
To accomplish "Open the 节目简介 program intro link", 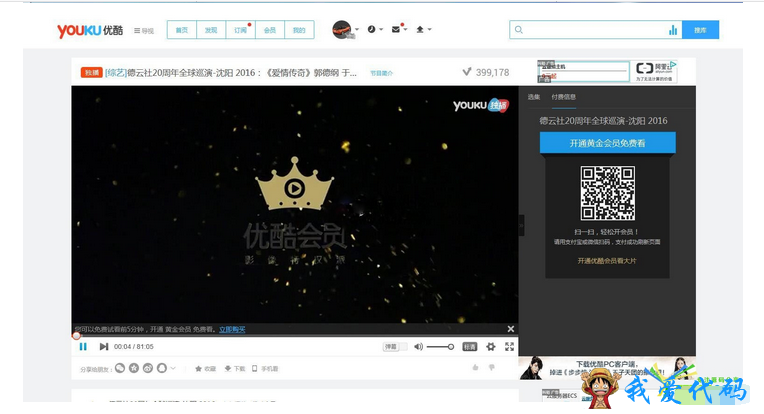I will point(381,73).
